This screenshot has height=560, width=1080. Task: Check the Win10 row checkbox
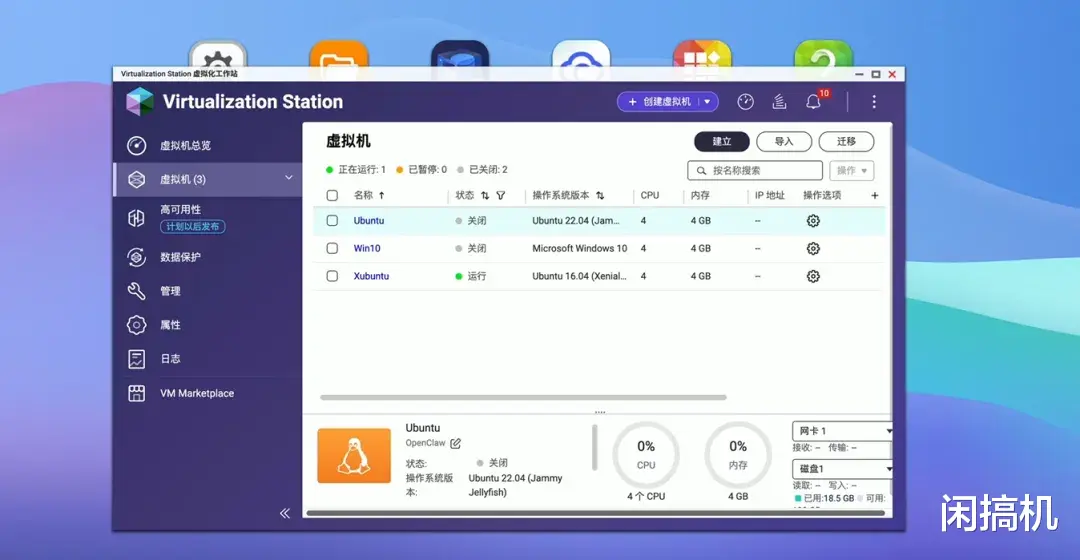point(332,249)
